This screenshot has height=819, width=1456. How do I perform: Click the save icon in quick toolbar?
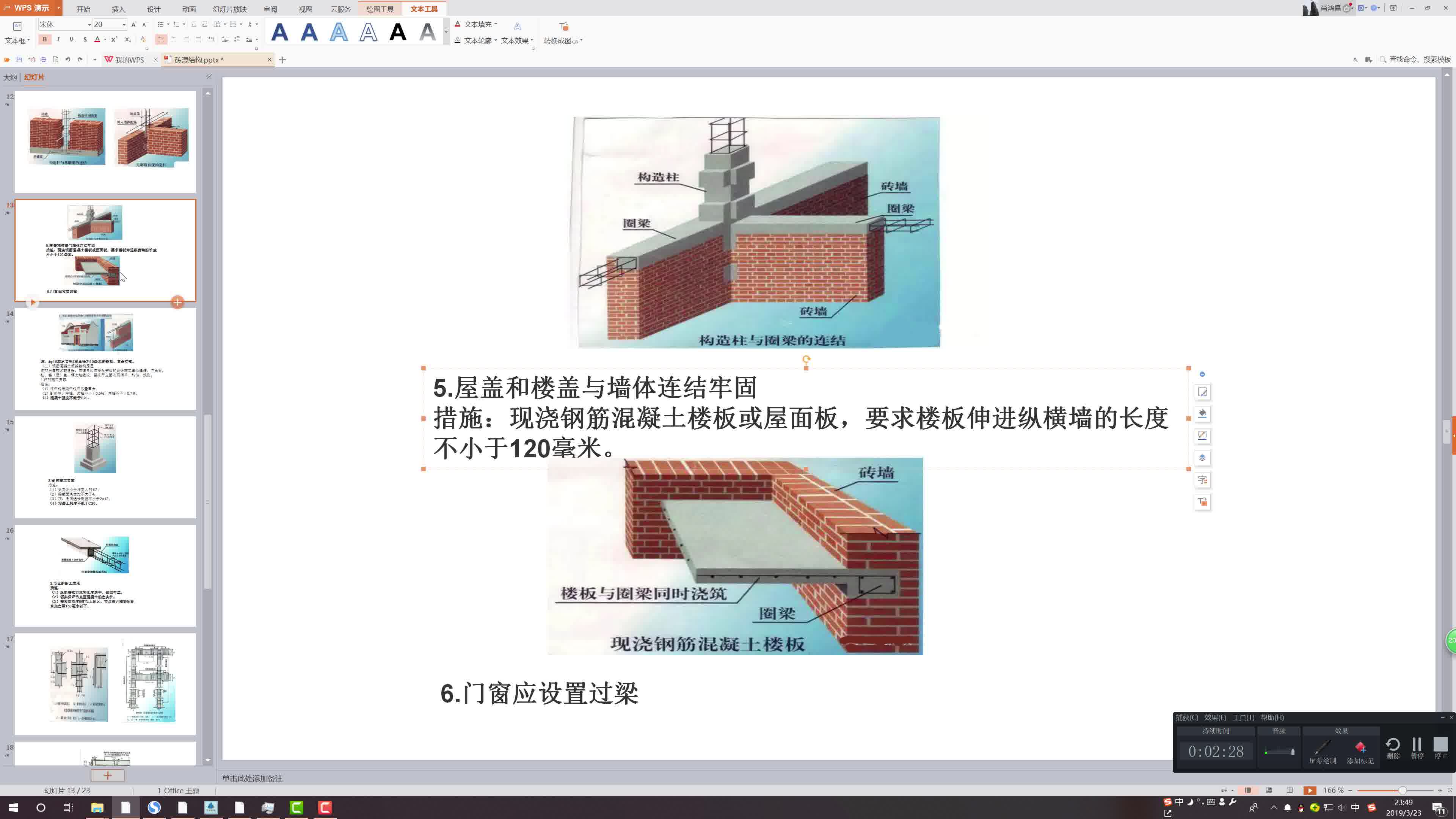[19, 60]
